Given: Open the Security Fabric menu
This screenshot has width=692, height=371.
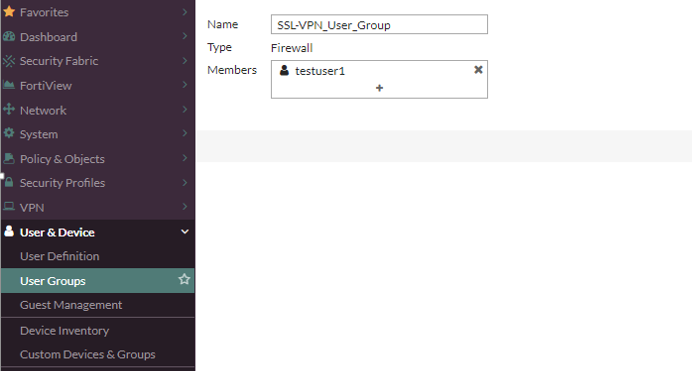Looking at the screenshot, I should pyautogui.click(x=98, y=61).
